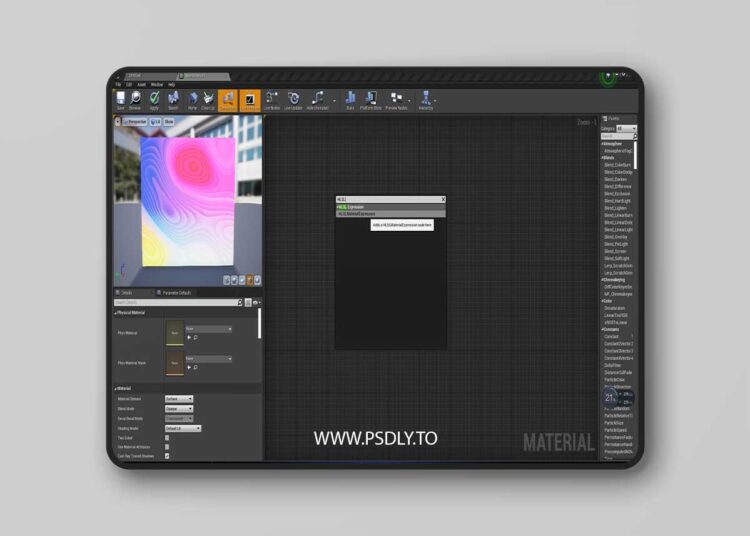Click the Clean Up toolbar icon
This screenshot has width=750, height=536.
tap(208, 99)
